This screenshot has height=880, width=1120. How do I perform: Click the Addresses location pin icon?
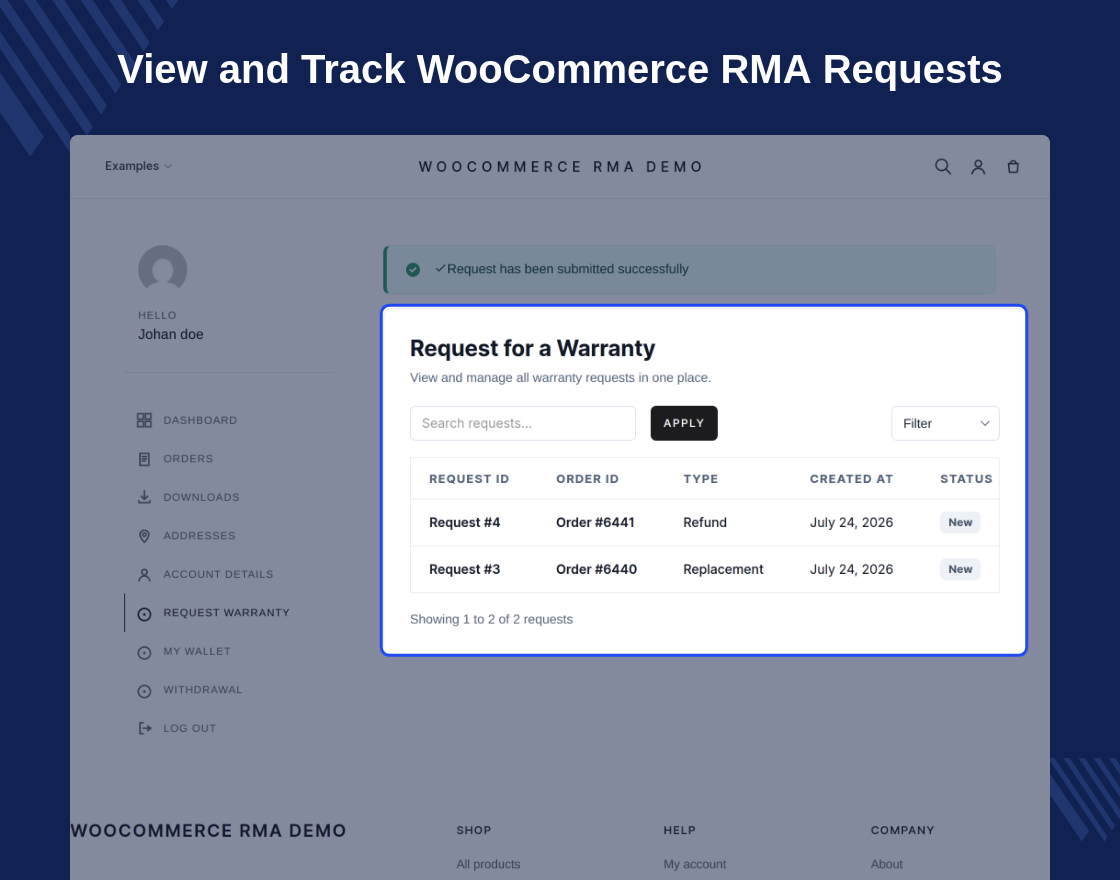click(144, 536)
